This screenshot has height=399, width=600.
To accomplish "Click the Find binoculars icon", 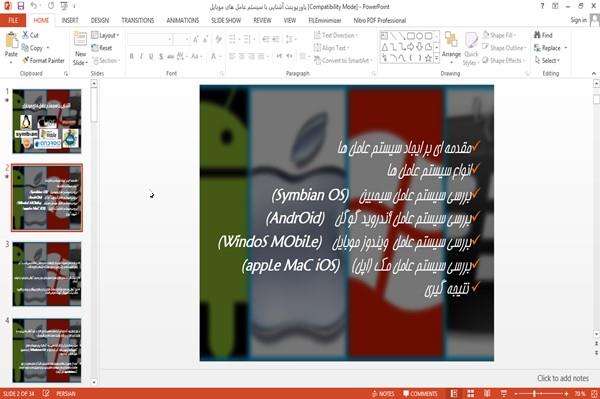I will [x=538, y=35].
